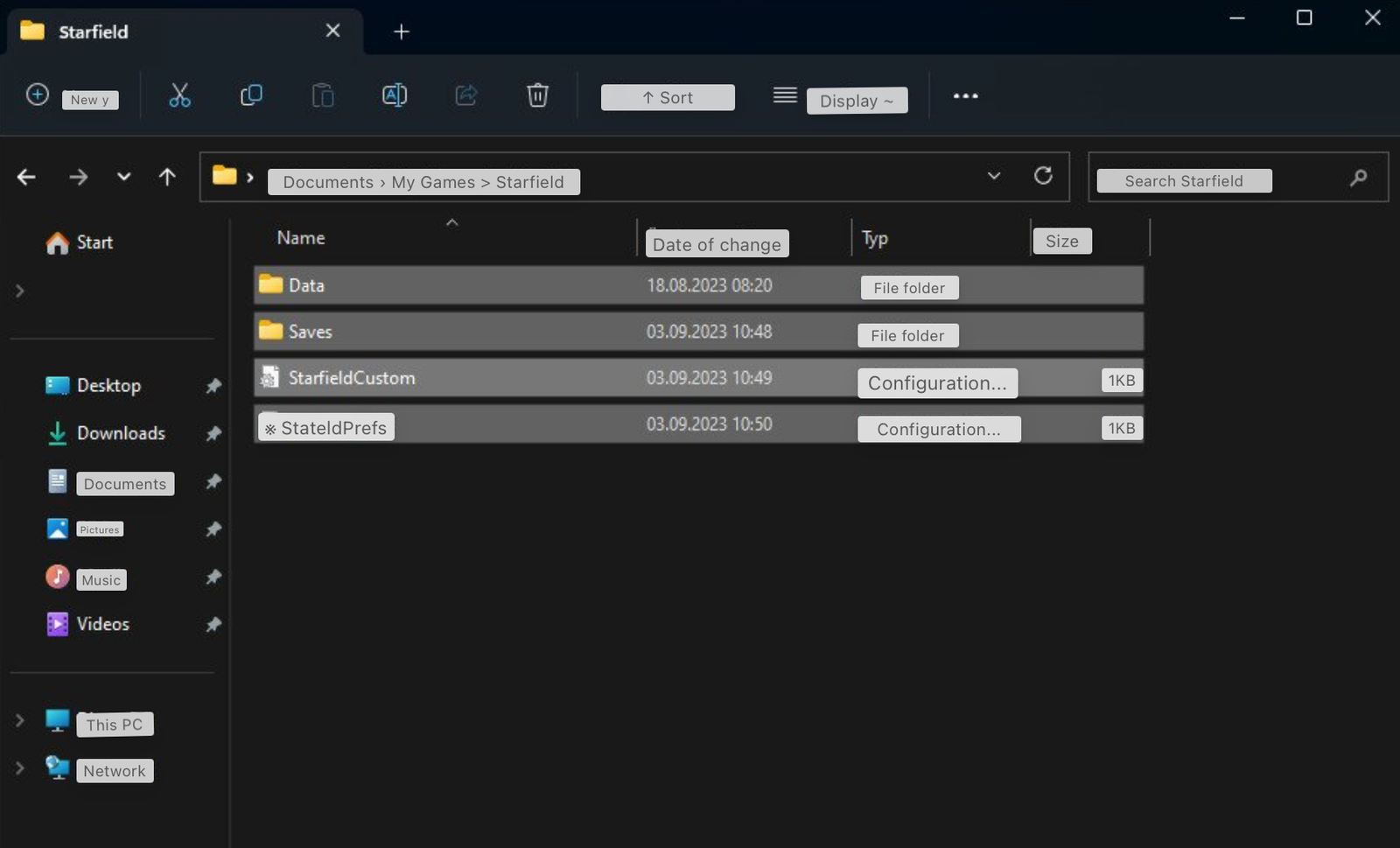Sort by the Name column header

coord(301,238)
